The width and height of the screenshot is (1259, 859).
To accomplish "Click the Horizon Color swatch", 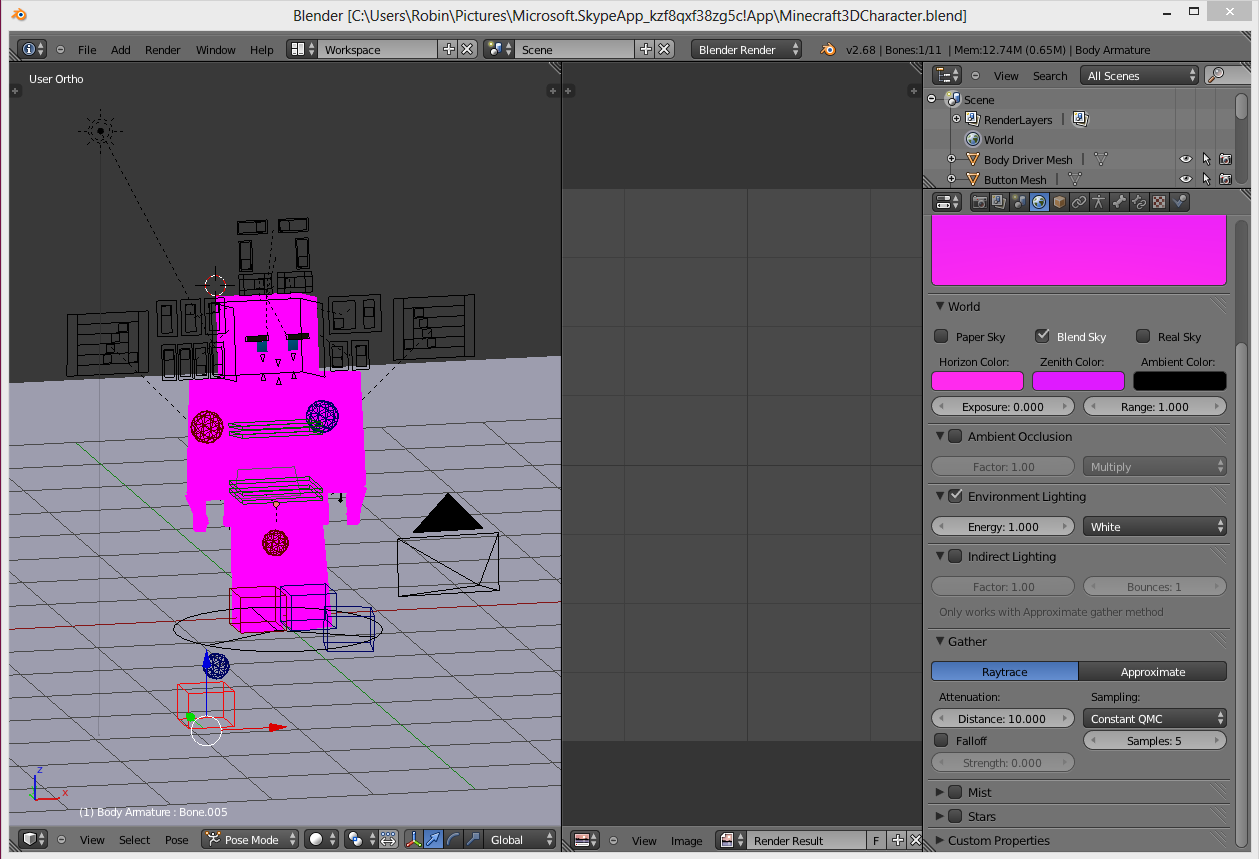I will (977, 381).
